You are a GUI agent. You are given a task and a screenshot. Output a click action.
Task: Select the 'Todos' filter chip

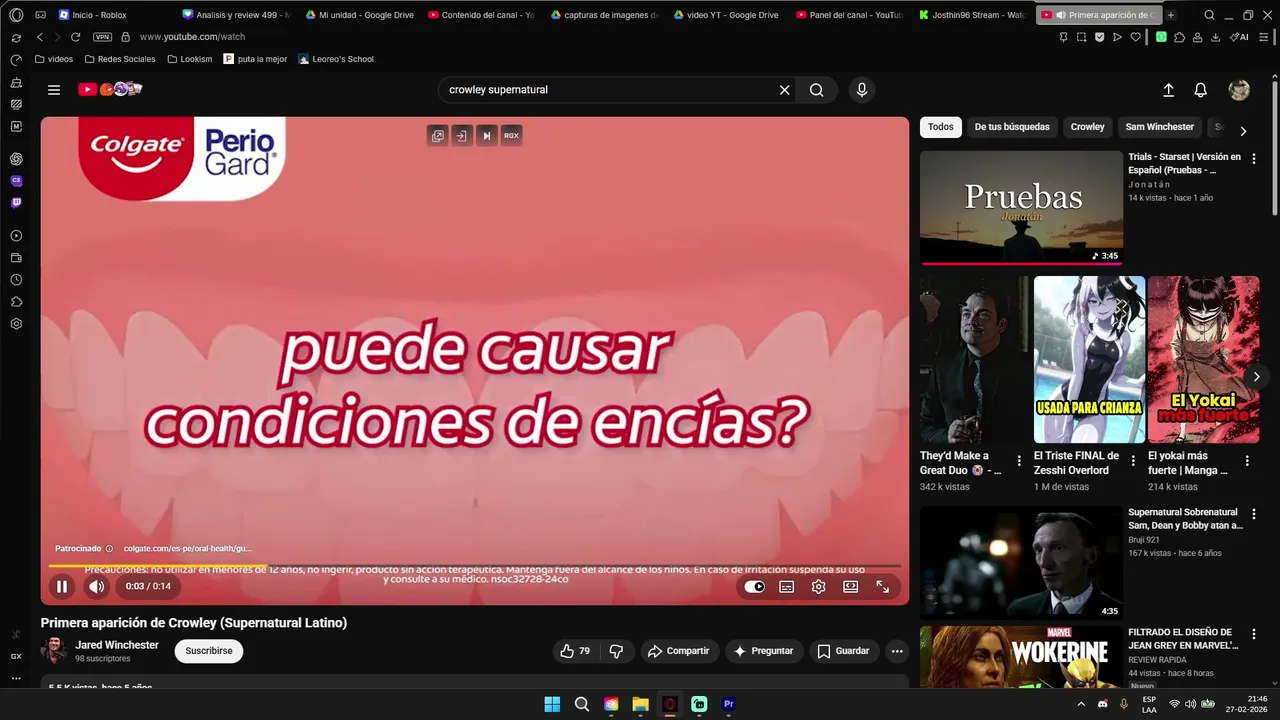pos(941,127)
